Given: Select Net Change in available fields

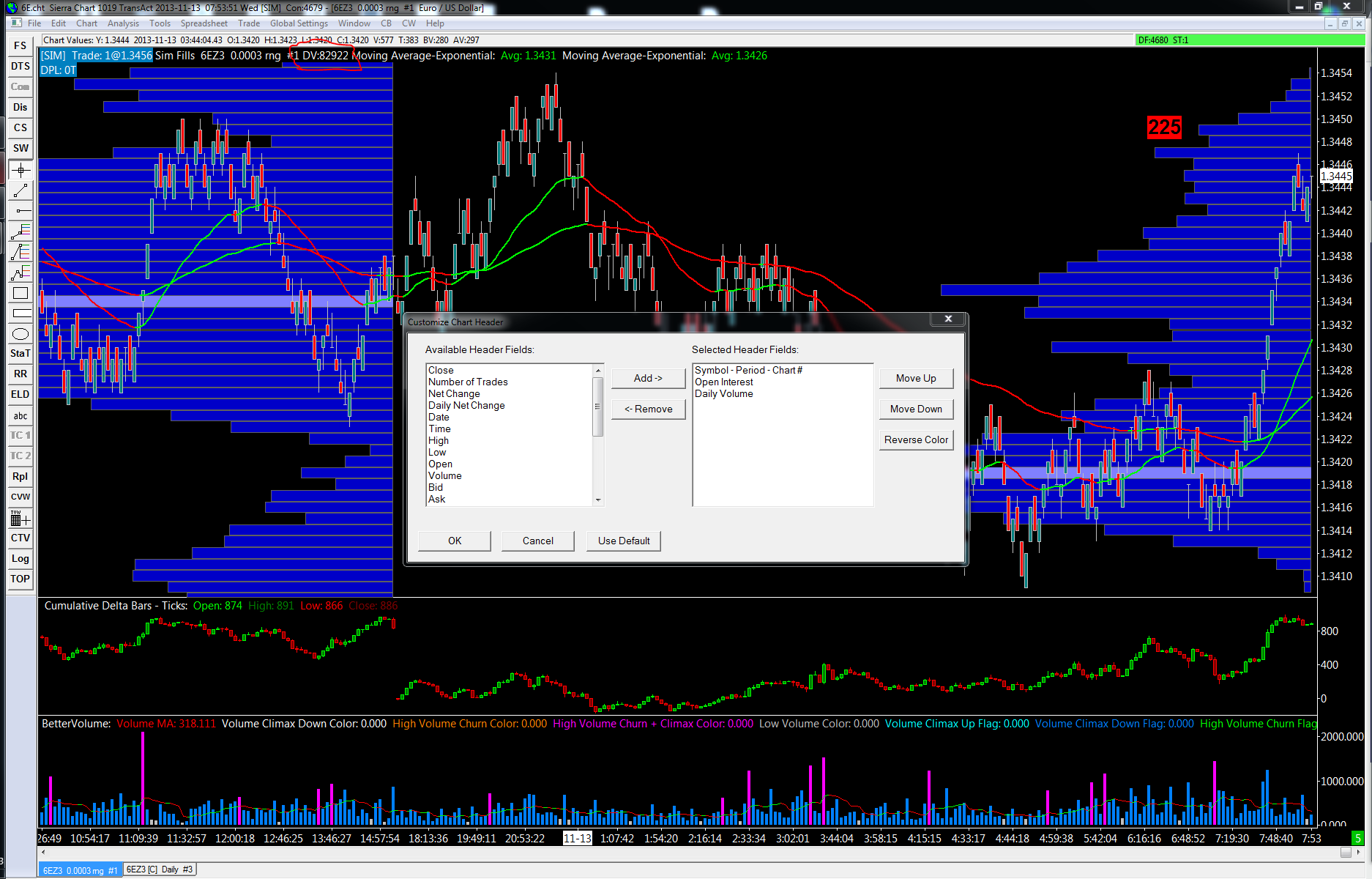Looking at the screenshot, I should [510, 393].
